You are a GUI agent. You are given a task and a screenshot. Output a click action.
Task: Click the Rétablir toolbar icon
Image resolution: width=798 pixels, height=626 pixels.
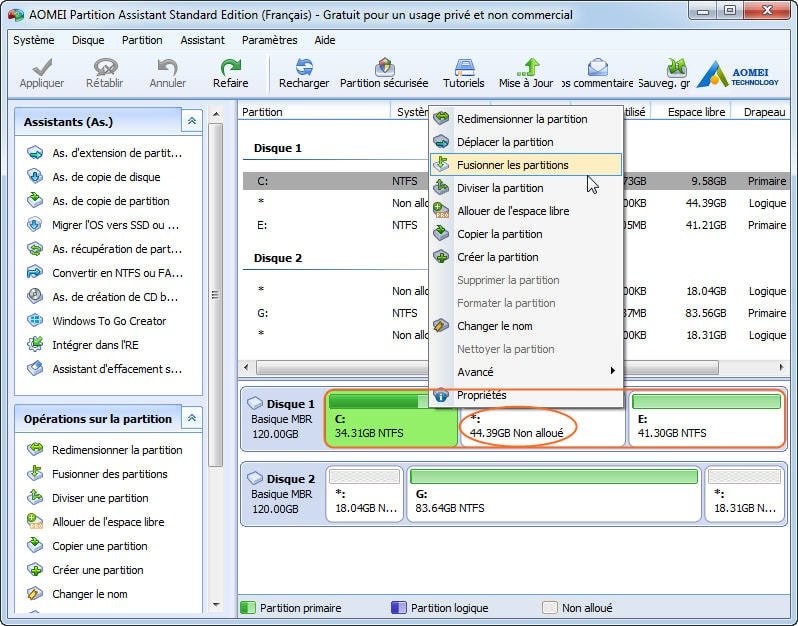click(x=105, y=67)
